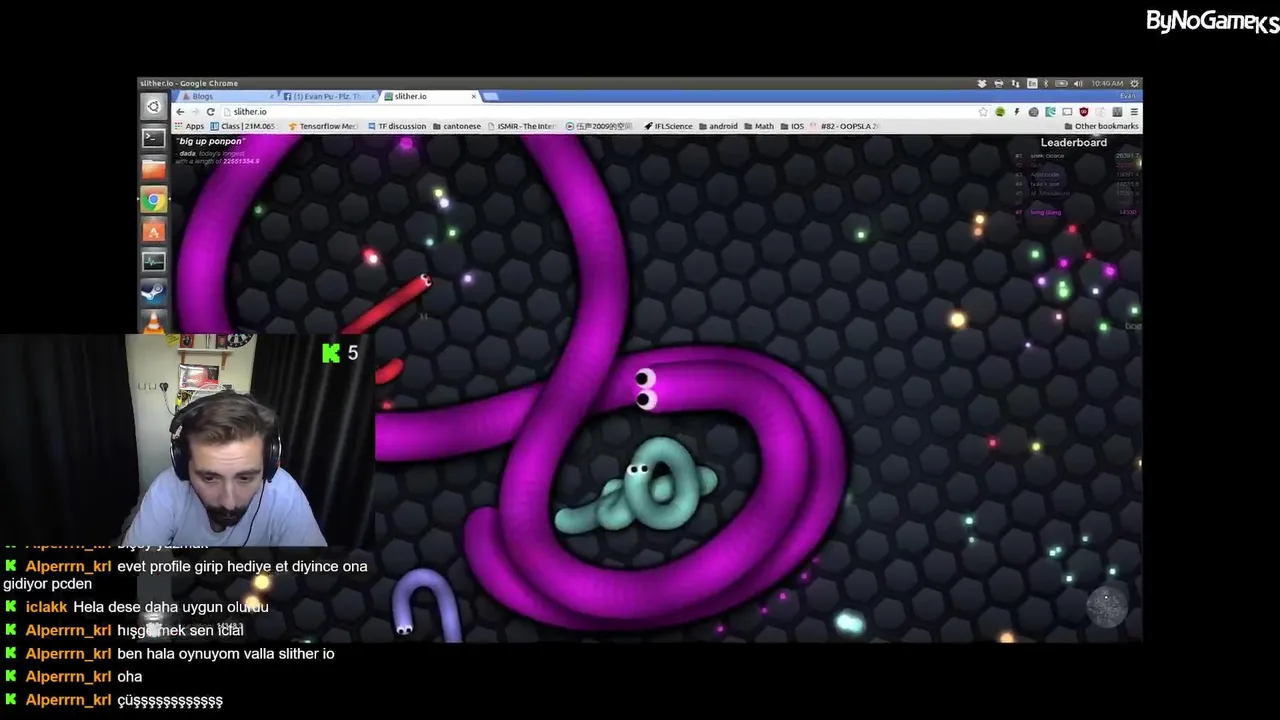
Task: Close the slither.io tab
Action: click(x=474, y=96)
